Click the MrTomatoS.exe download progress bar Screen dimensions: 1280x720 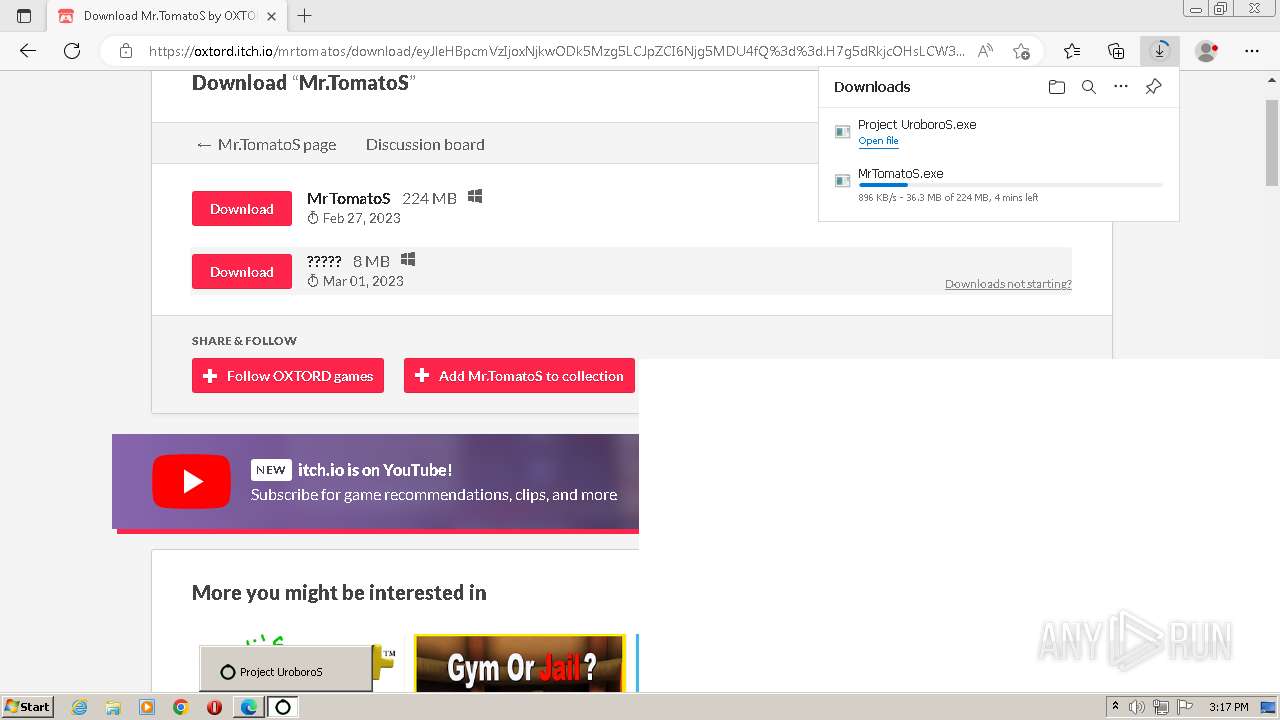click(x=1010, y=185)
